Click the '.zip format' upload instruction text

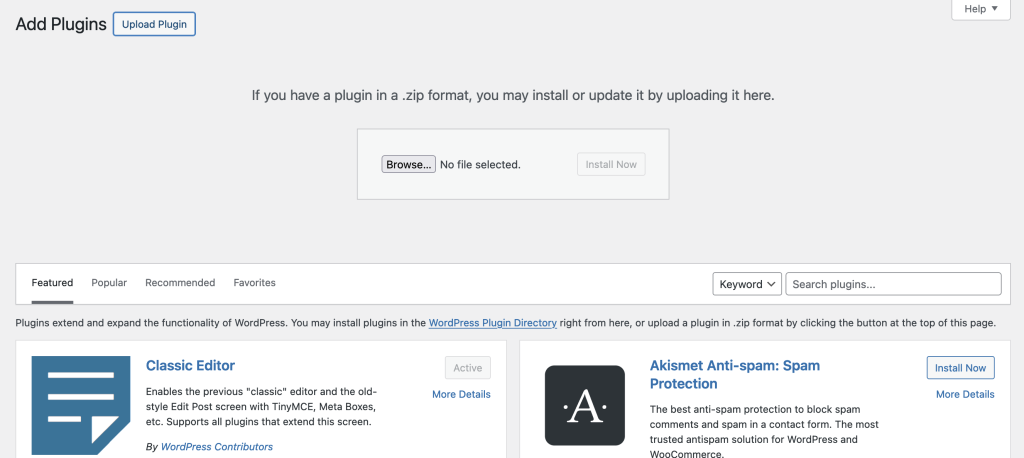513,95
